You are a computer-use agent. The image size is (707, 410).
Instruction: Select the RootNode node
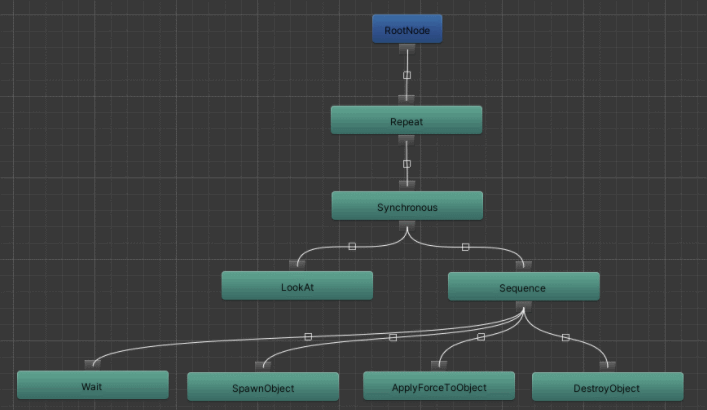(407, 29)
